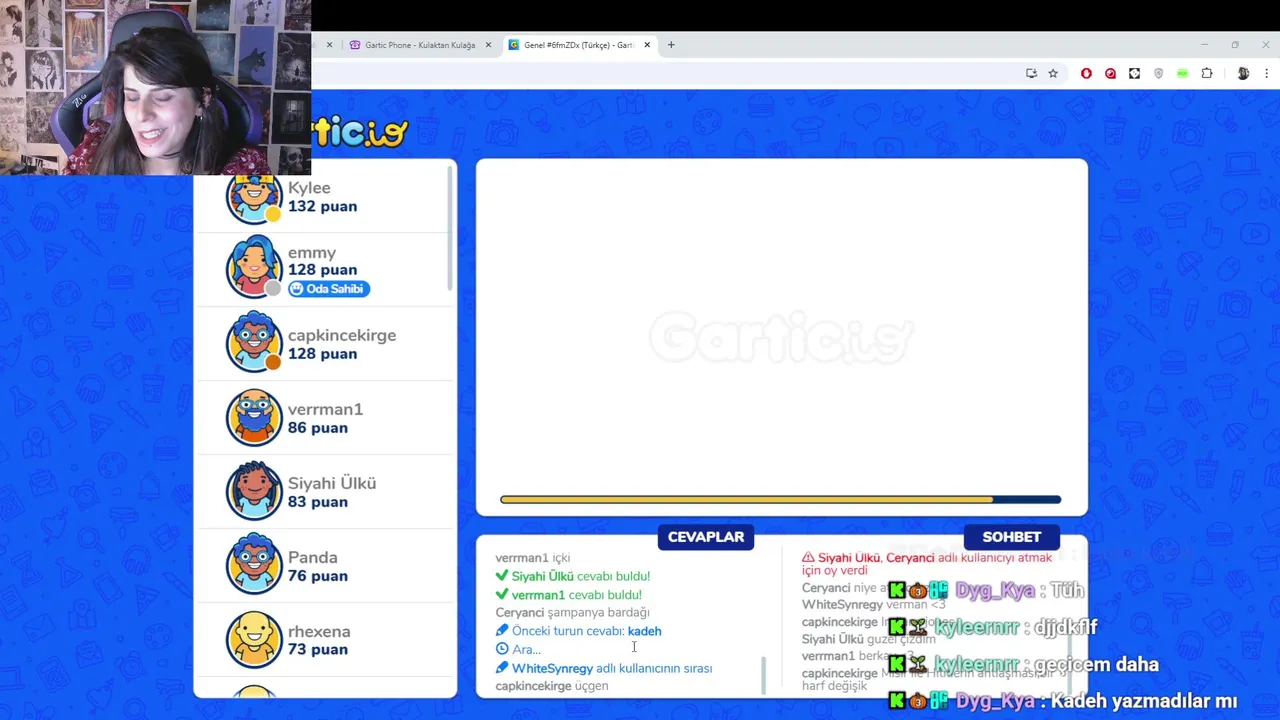Open the Extensions puzzle piece menu
Image resolution: width=1280 pixels, height=720 pixels.
1207,73
